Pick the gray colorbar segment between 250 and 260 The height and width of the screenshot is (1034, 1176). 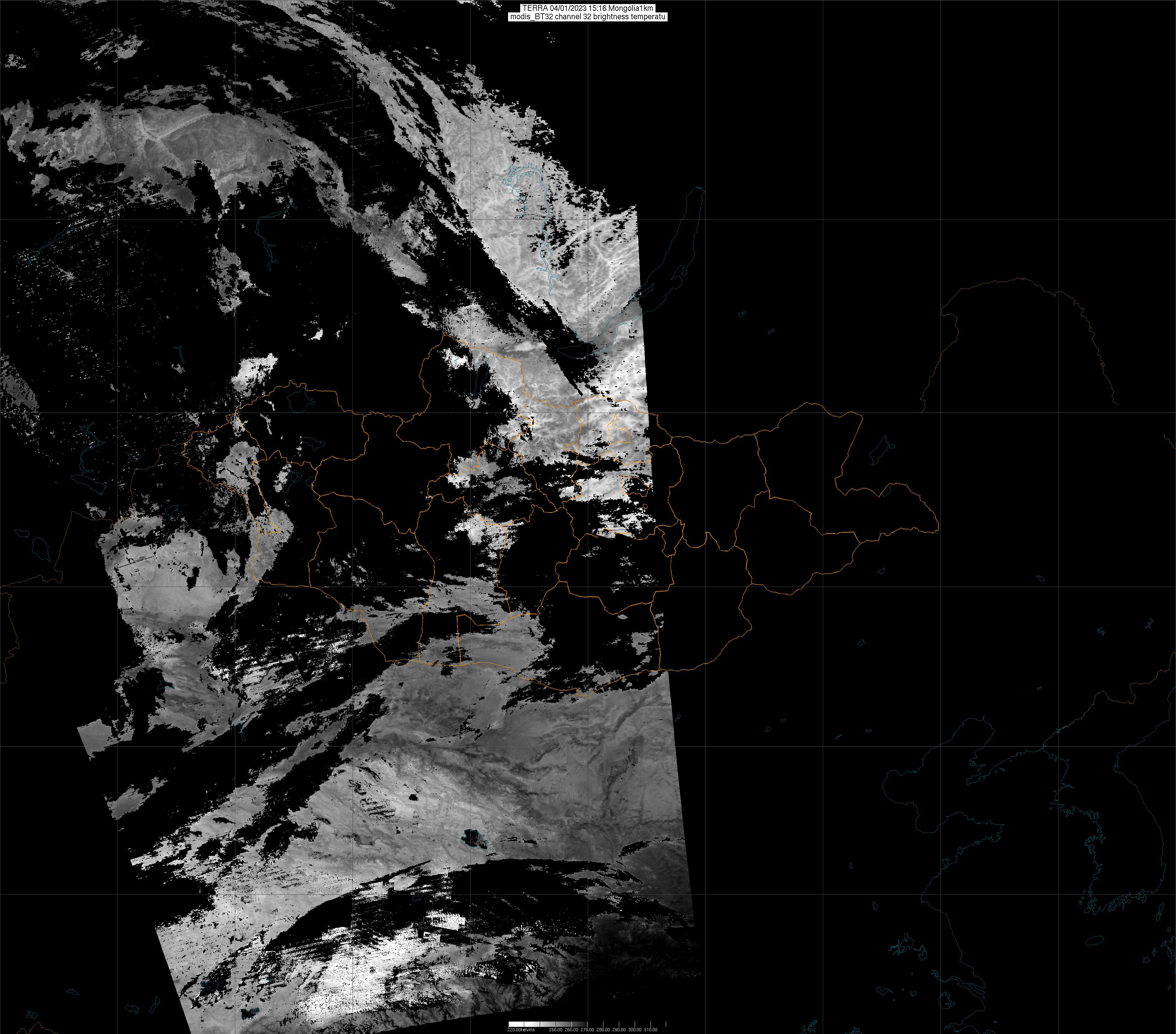coord(564,1024)
